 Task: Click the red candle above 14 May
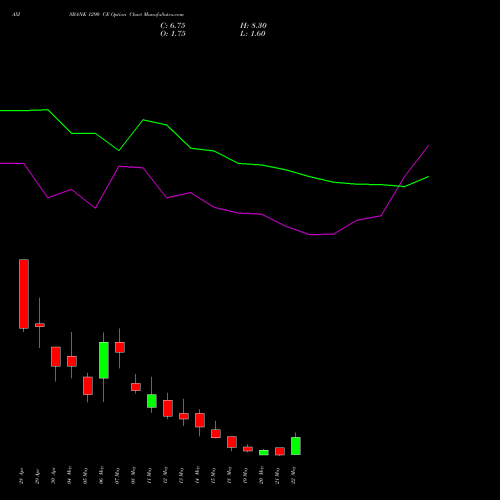(x=200, y=420)
